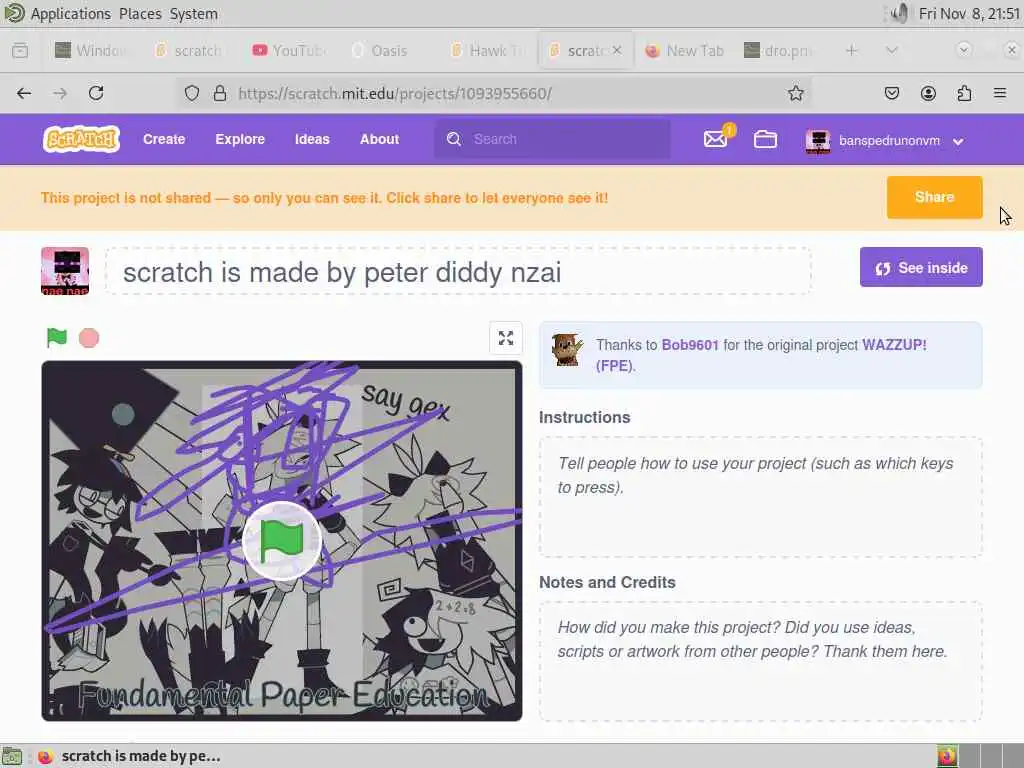Click the volume icon in the system panel

click(x=899, y=13)
